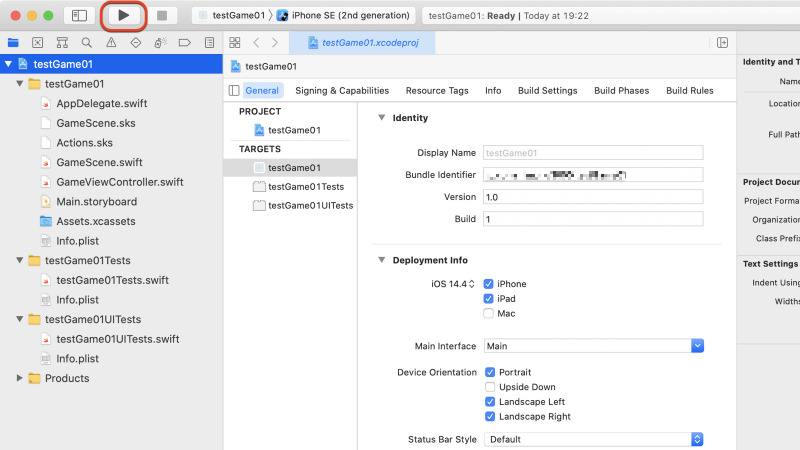Hide the project and targets list
This screenshot has width=800, height=450.
(x=234, y=91)
